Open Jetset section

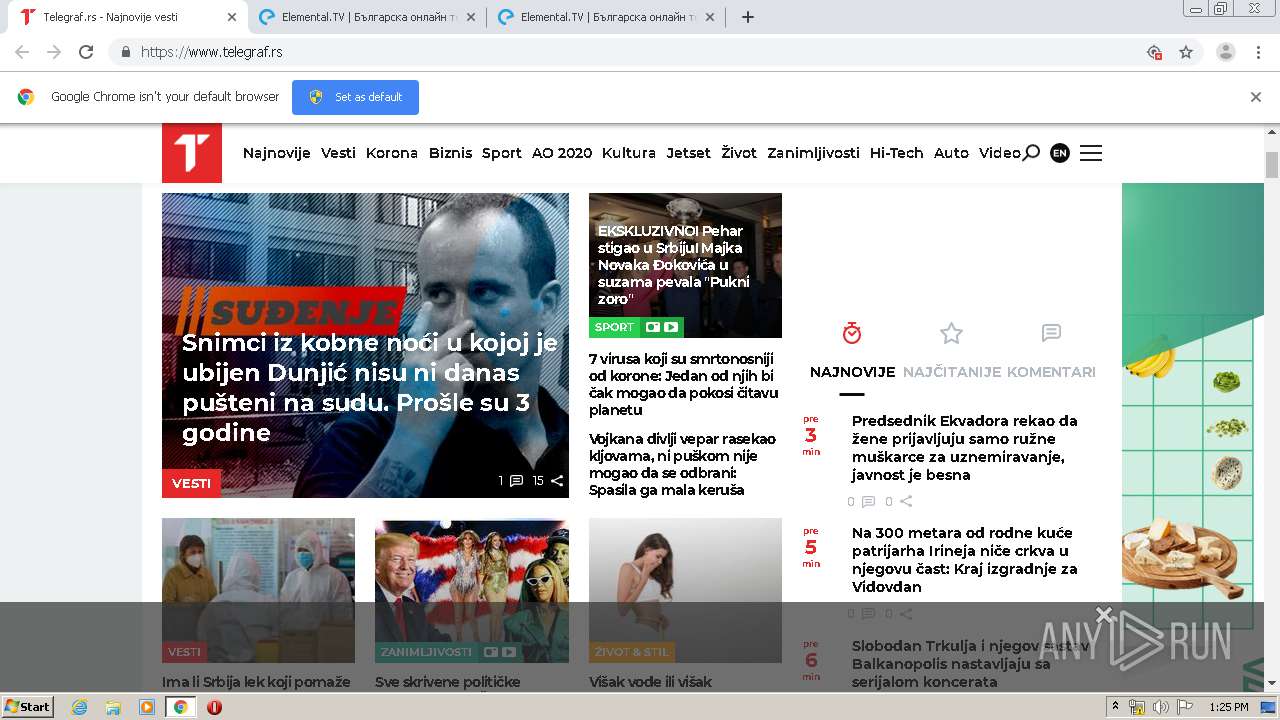689,153
